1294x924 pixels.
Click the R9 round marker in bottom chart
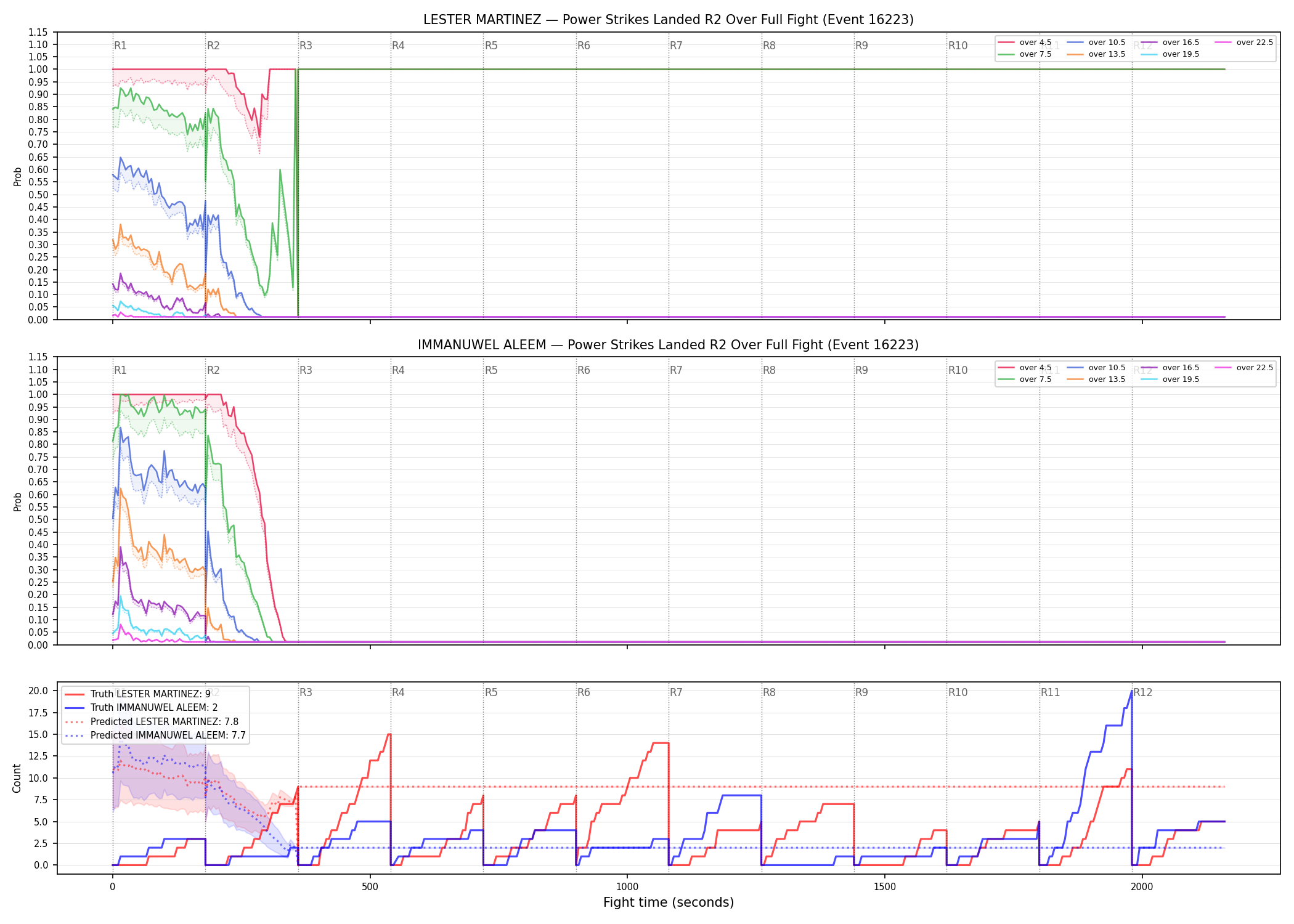[861, 692]
